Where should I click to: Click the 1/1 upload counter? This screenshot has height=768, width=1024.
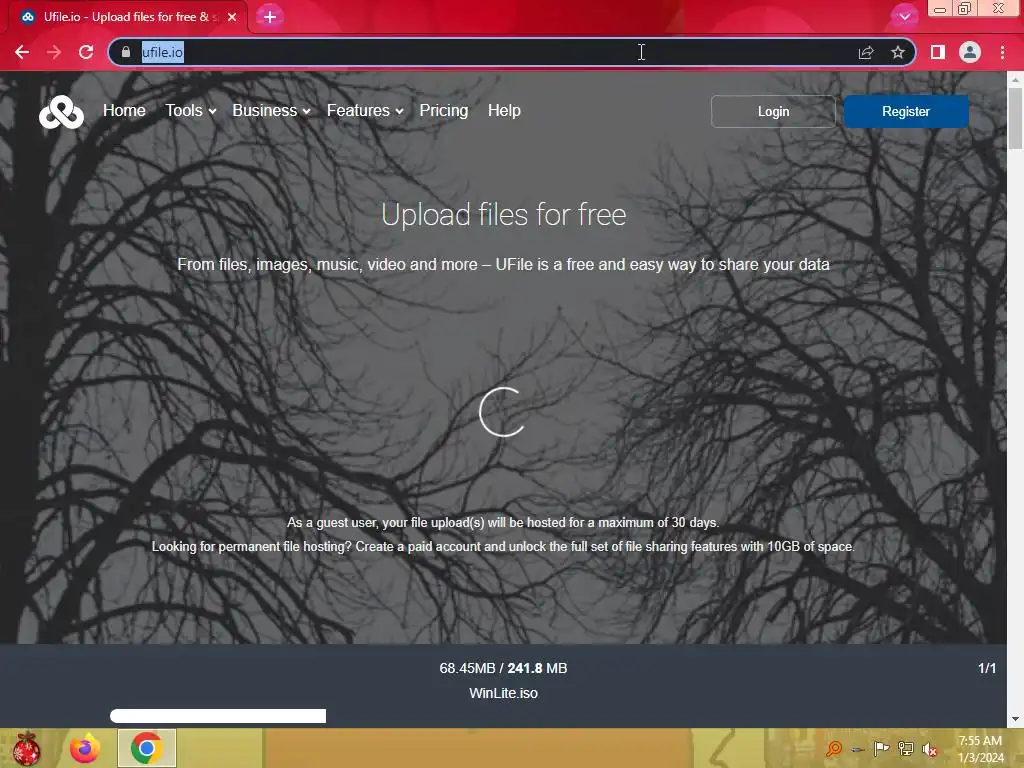tap(987, 668)
